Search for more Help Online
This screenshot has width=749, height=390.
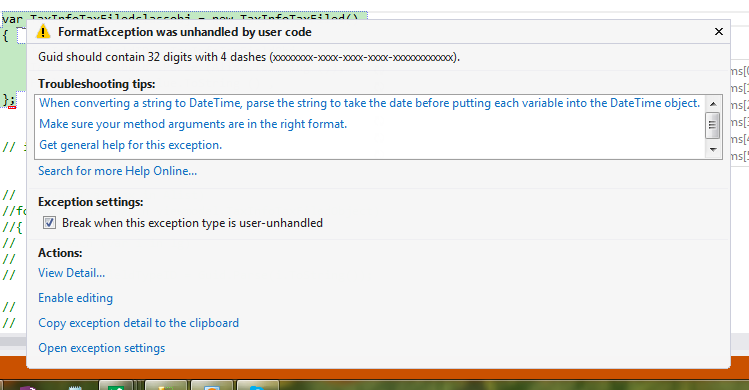click(118, 171)
